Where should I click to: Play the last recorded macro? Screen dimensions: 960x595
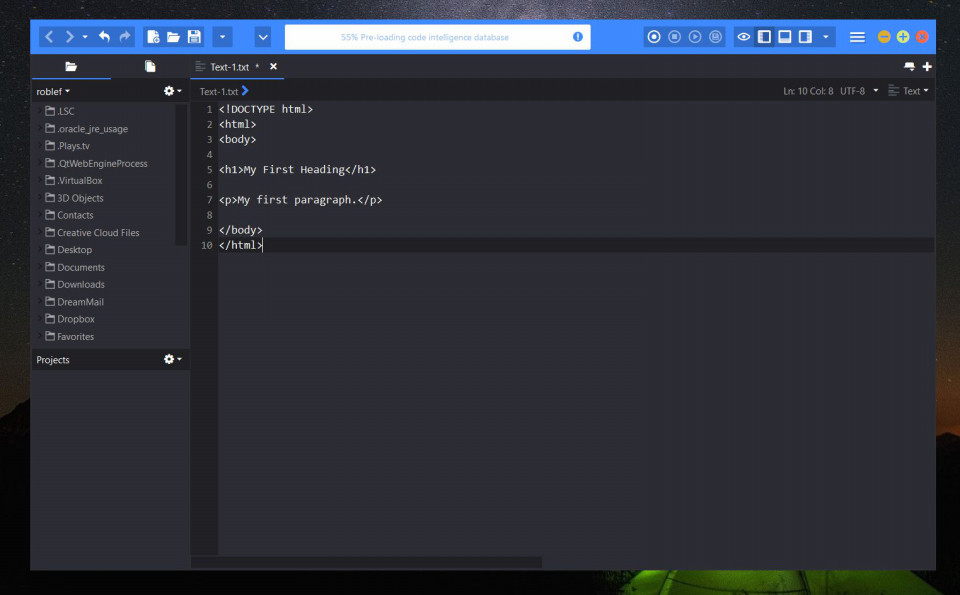[x=695, y=37]
